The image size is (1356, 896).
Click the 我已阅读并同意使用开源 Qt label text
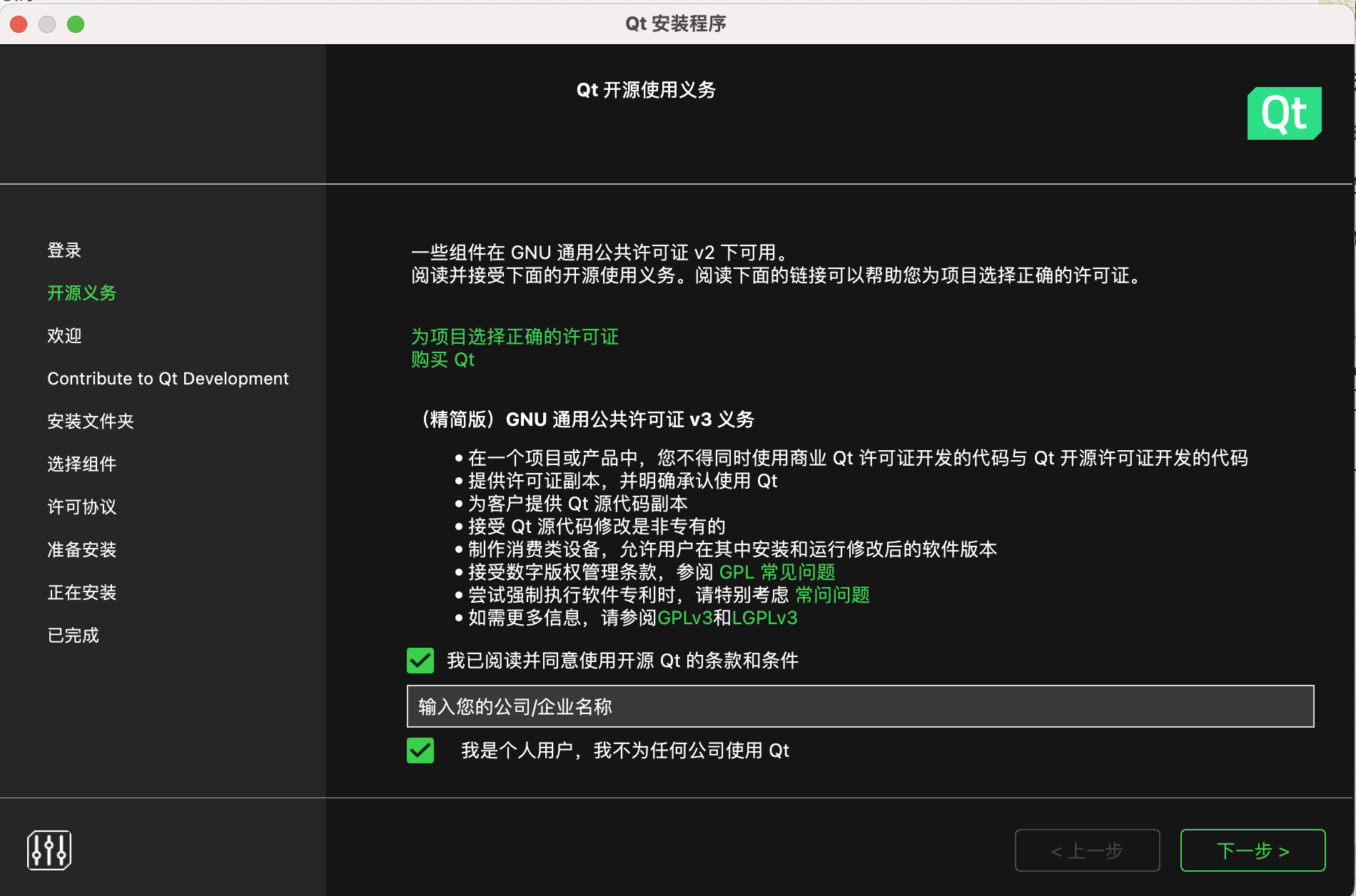622,661
